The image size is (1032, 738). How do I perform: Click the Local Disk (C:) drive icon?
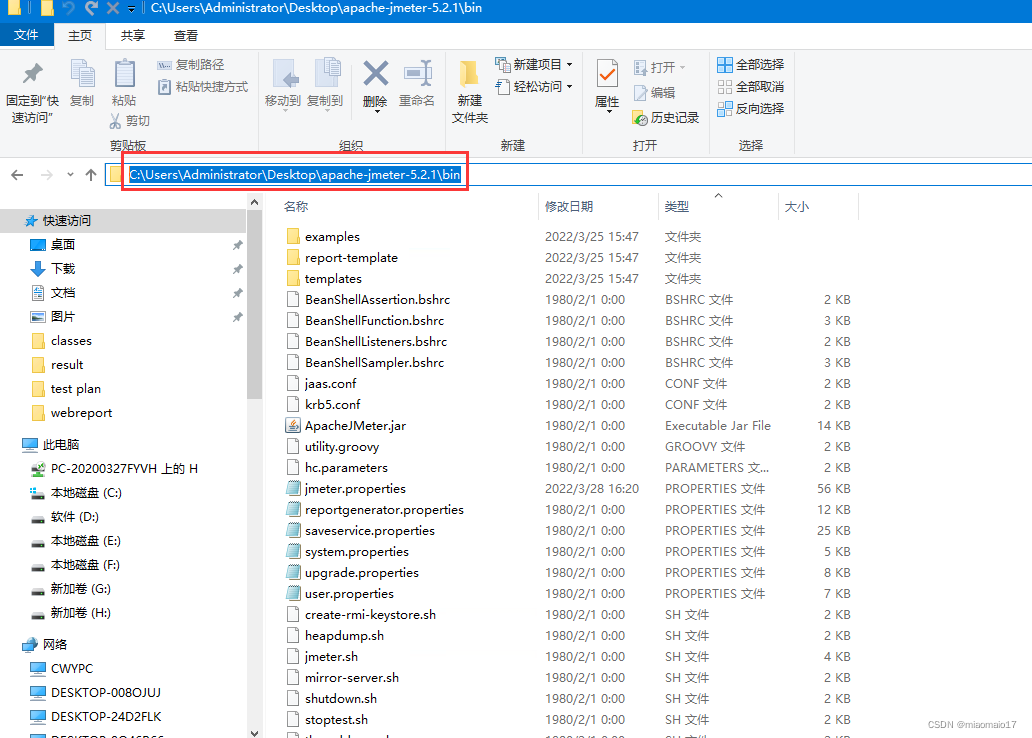click(x=38, y=492)
